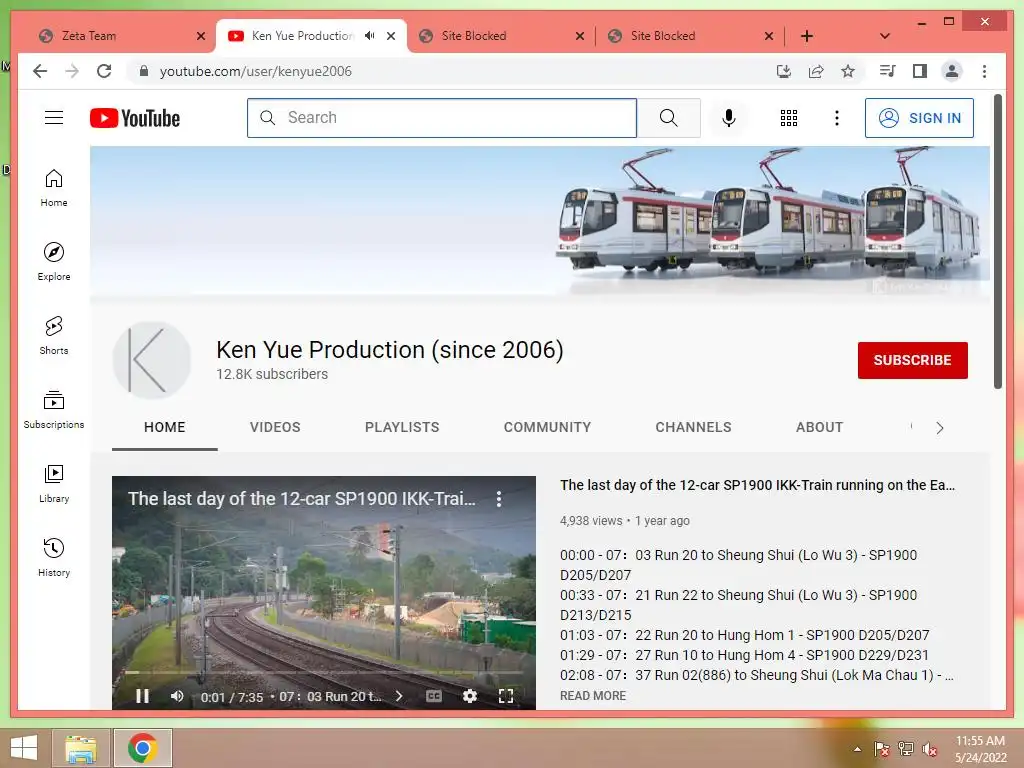
Task: Open the YouTube apps grid icon
Action: tap(788, 118)
